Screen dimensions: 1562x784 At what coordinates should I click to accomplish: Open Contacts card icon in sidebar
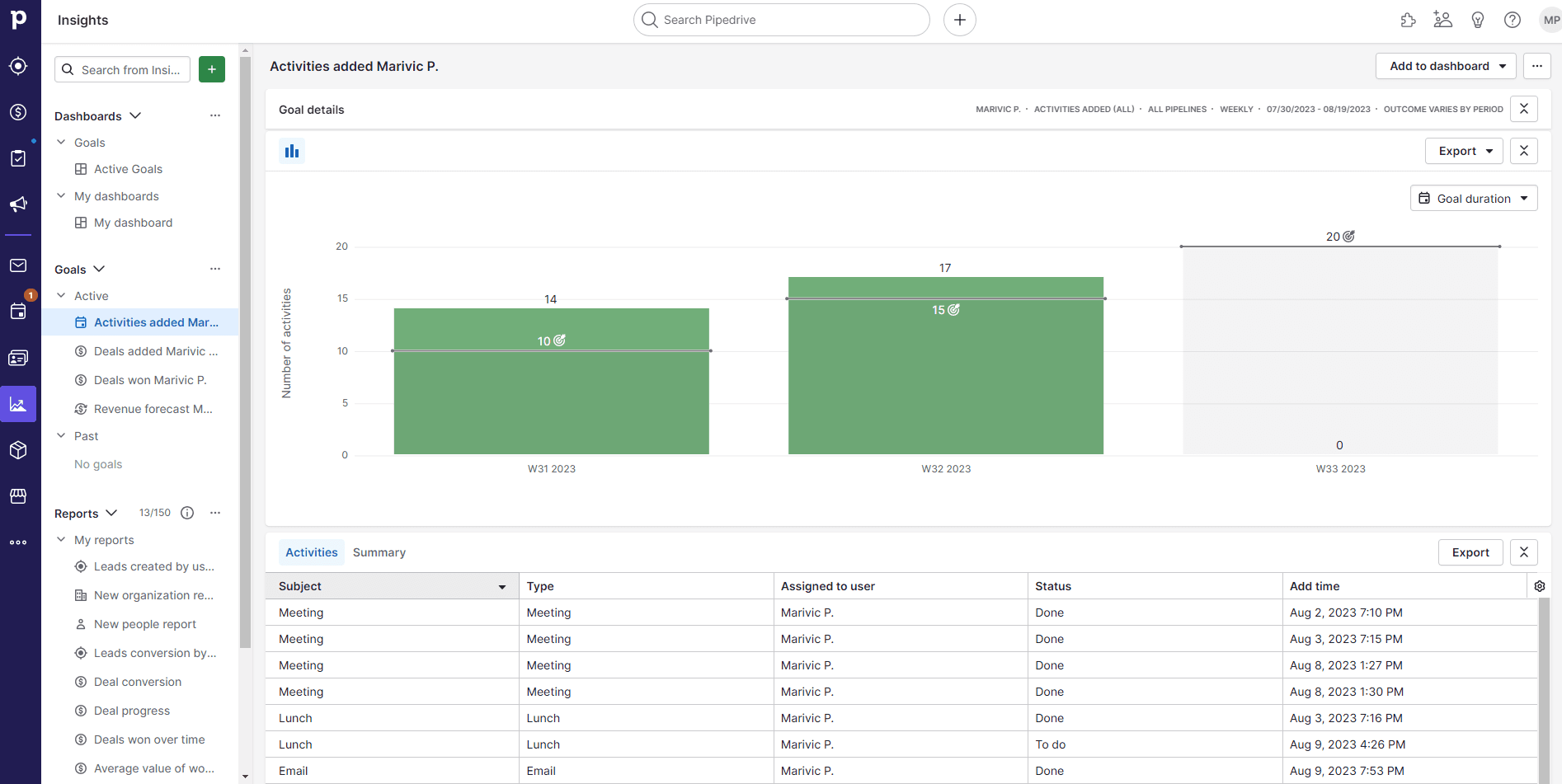click(x=18, y=358)
